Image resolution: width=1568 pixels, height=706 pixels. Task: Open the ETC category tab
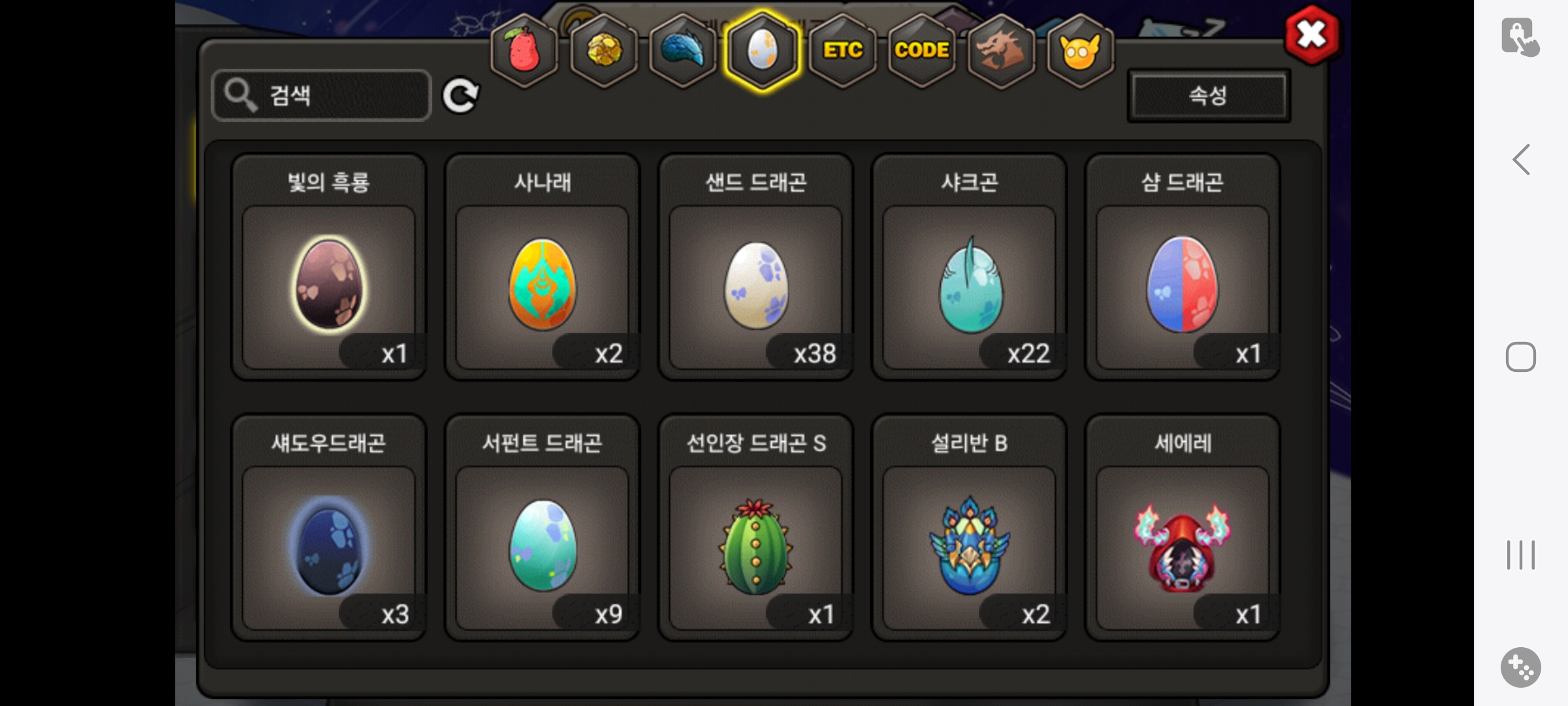pyautogui.click(x=843, y=51)
